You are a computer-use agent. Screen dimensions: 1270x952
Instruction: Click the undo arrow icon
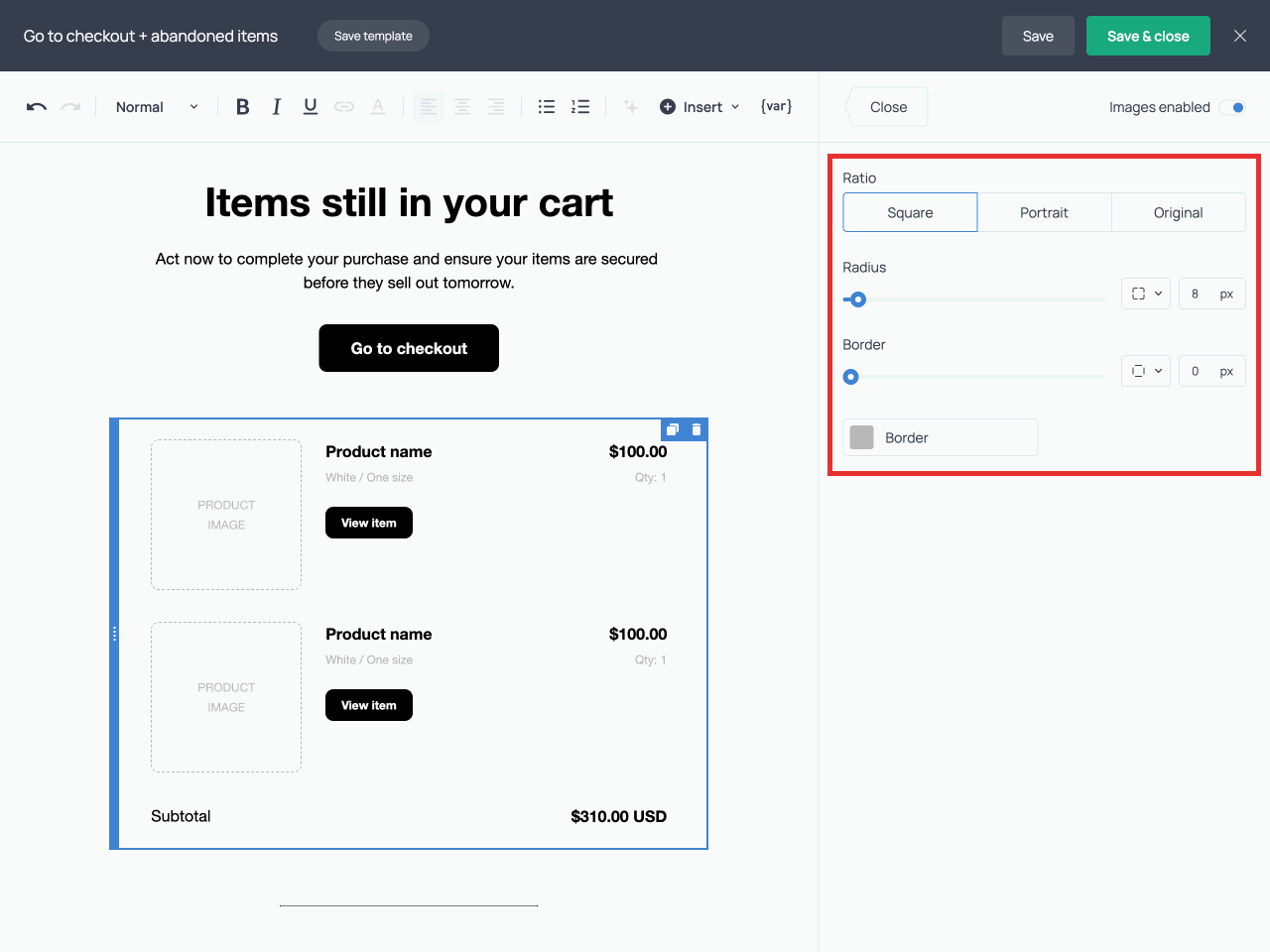point(37,107)
